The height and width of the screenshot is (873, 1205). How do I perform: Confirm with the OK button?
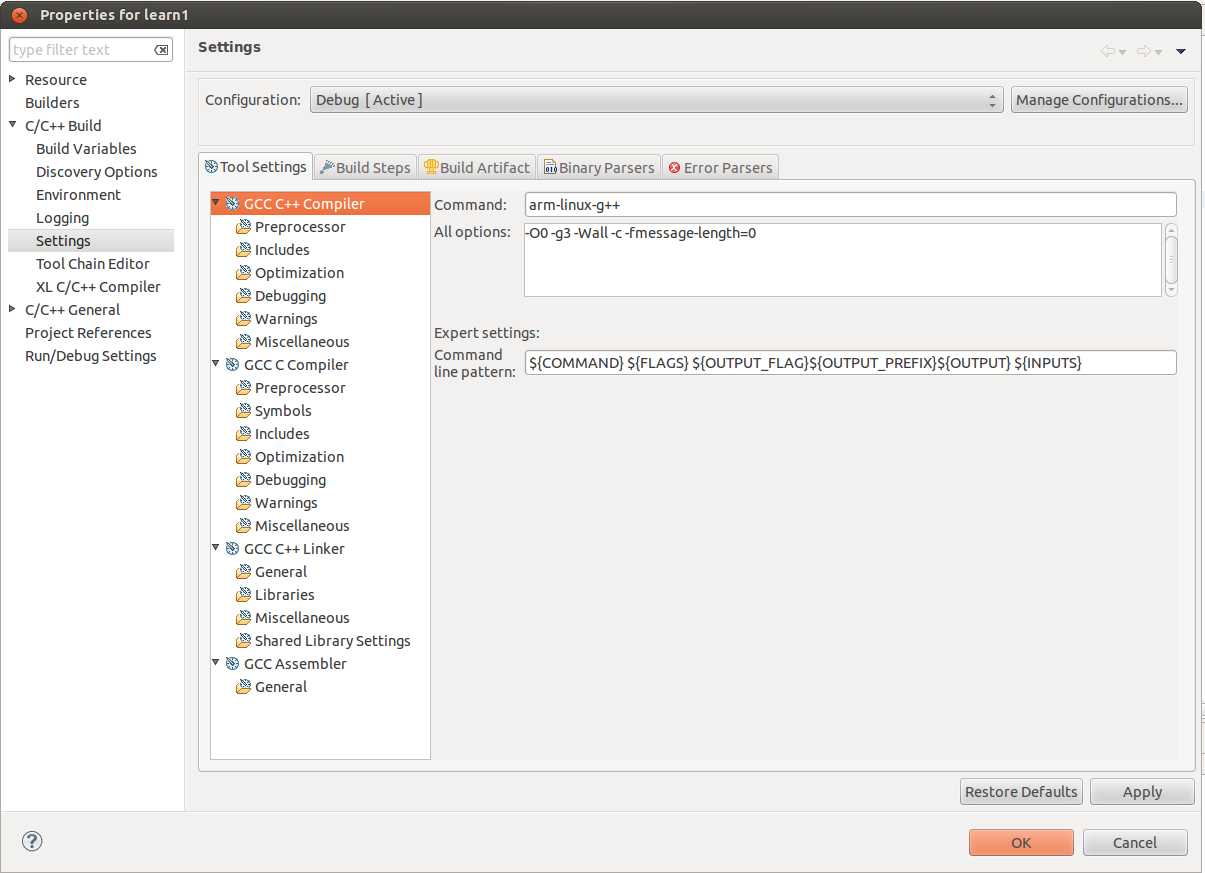1021,843
